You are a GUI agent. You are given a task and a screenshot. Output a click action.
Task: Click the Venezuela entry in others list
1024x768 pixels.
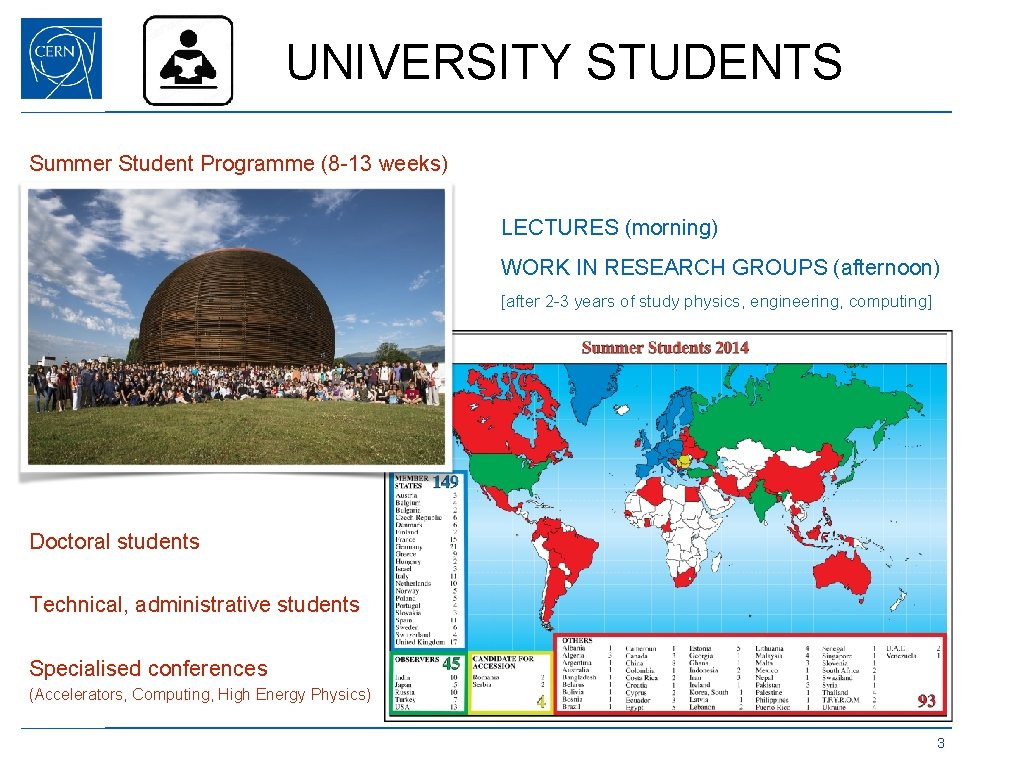tap(913, 655)
